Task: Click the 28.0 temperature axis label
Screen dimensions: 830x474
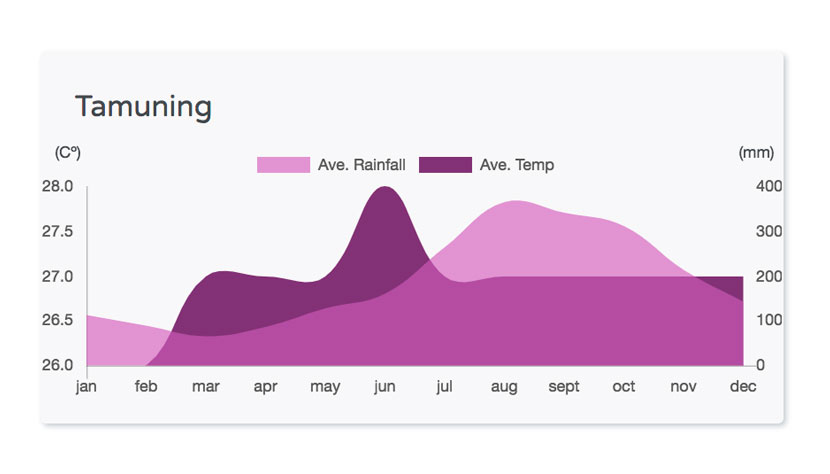Action: (x=58, y=186)
